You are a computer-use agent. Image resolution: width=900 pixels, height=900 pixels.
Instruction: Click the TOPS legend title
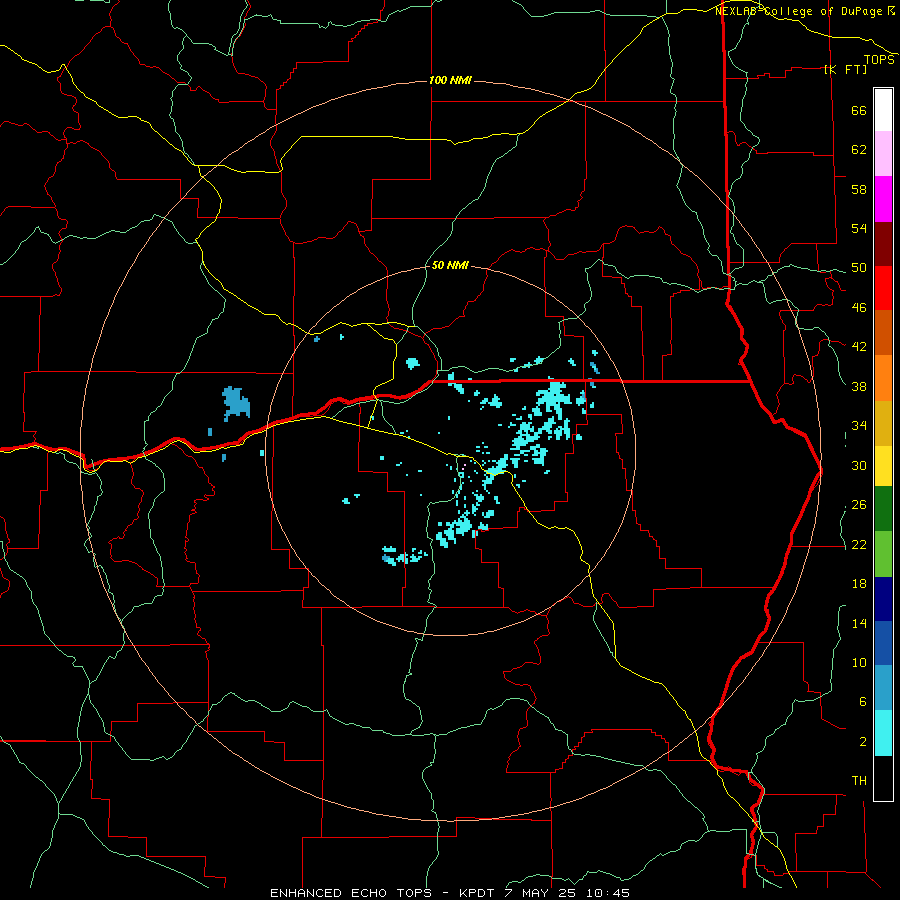[879, 60]
